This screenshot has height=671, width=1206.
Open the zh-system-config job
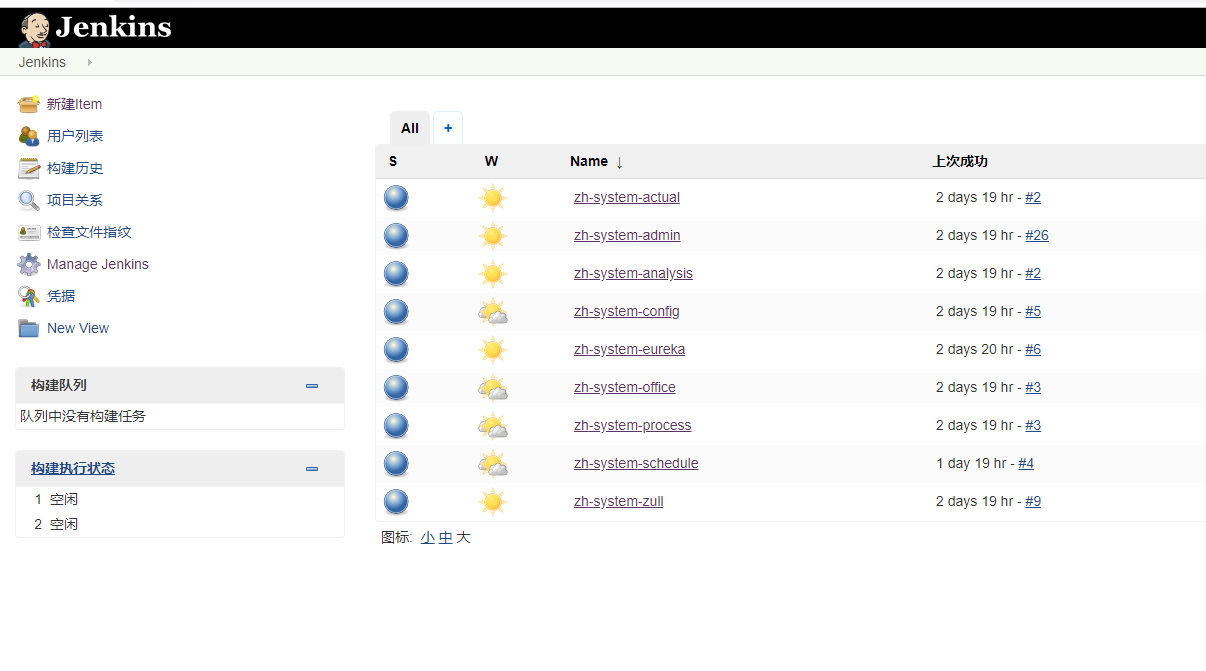(627, 311)
